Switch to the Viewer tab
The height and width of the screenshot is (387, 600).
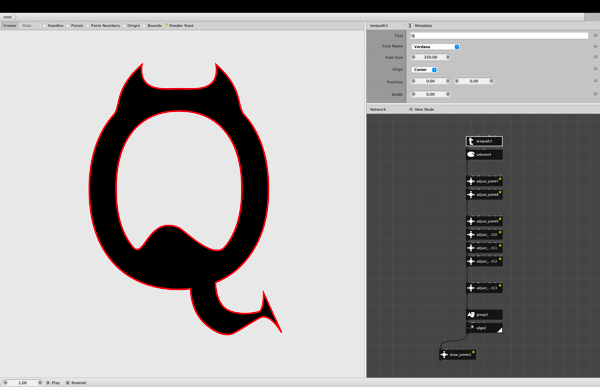click(x=10, y=26)
